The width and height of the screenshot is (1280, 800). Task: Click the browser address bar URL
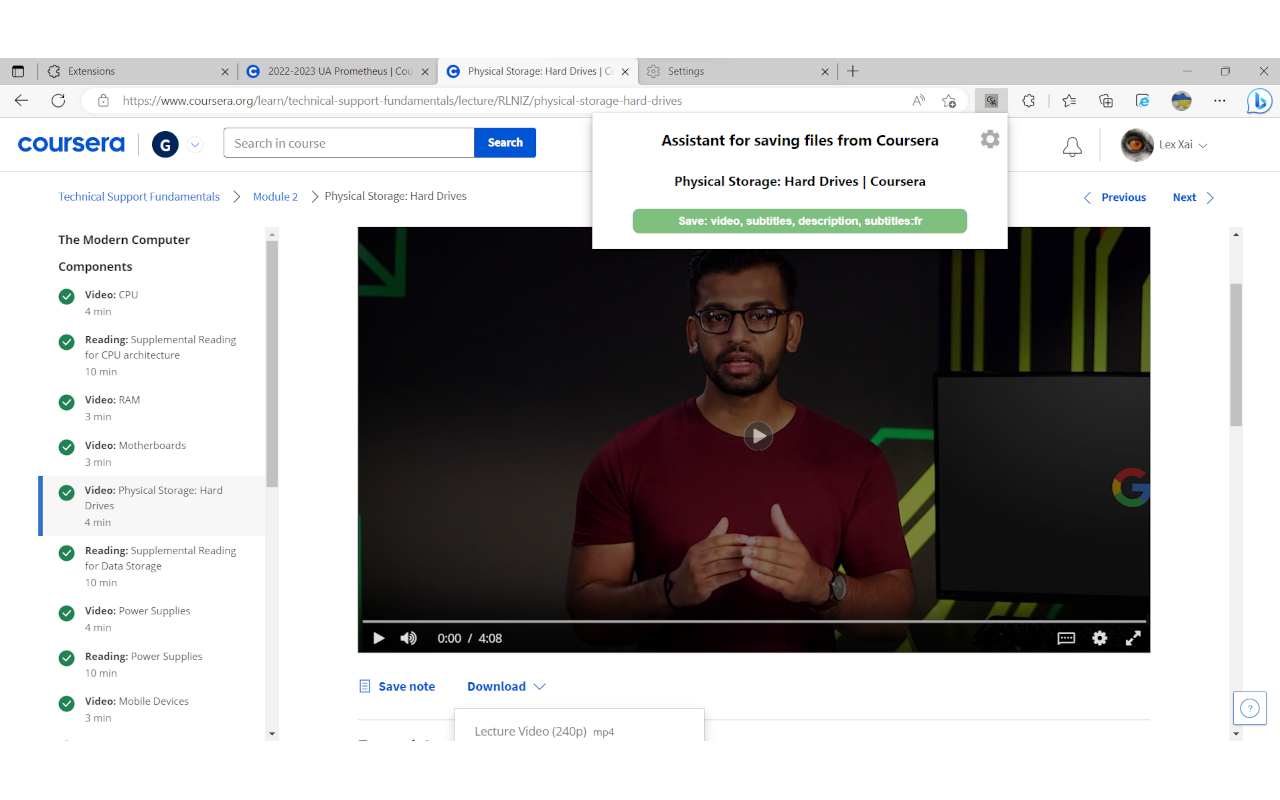(402, 100)
